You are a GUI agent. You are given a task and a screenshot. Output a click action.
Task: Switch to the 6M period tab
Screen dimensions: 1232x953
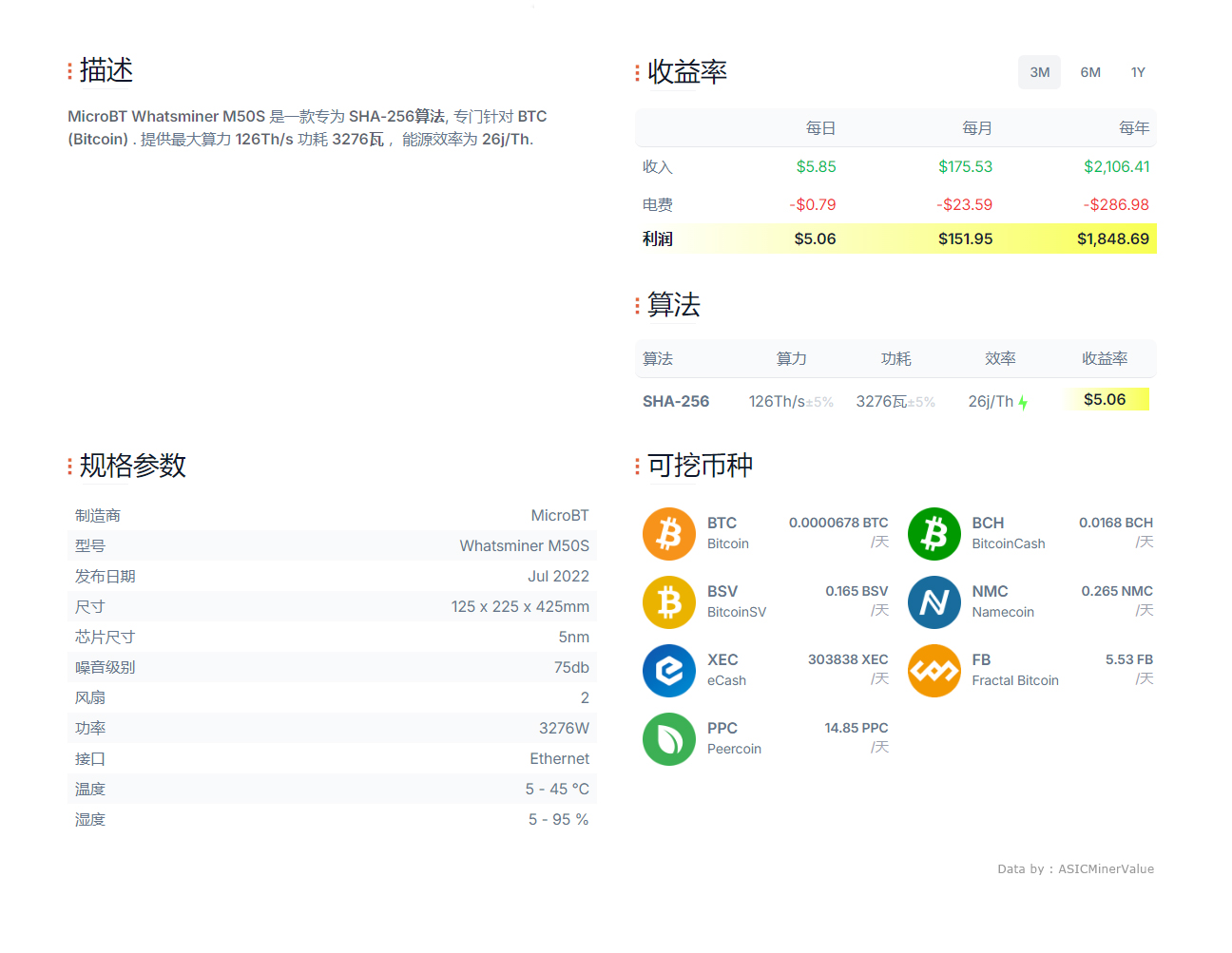click(1090, 72)
